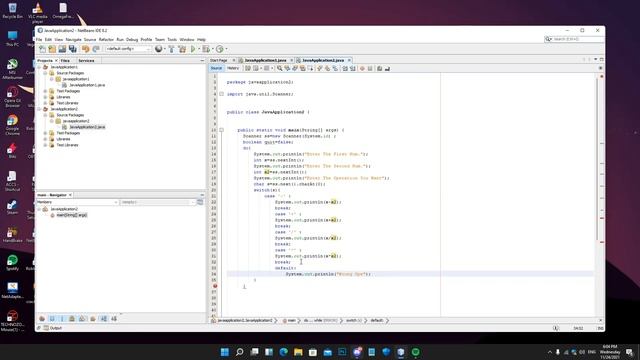Click the Search field in the top right
Viewport: 640px width, 360px height.
(574, 39)
